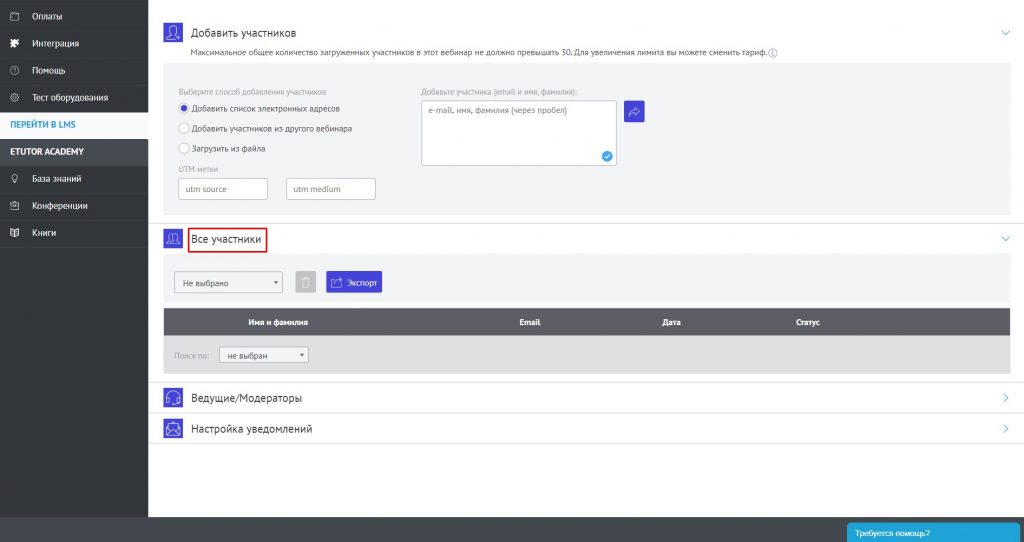
Task: Click the All participants section icon
Action: point(173,239)
